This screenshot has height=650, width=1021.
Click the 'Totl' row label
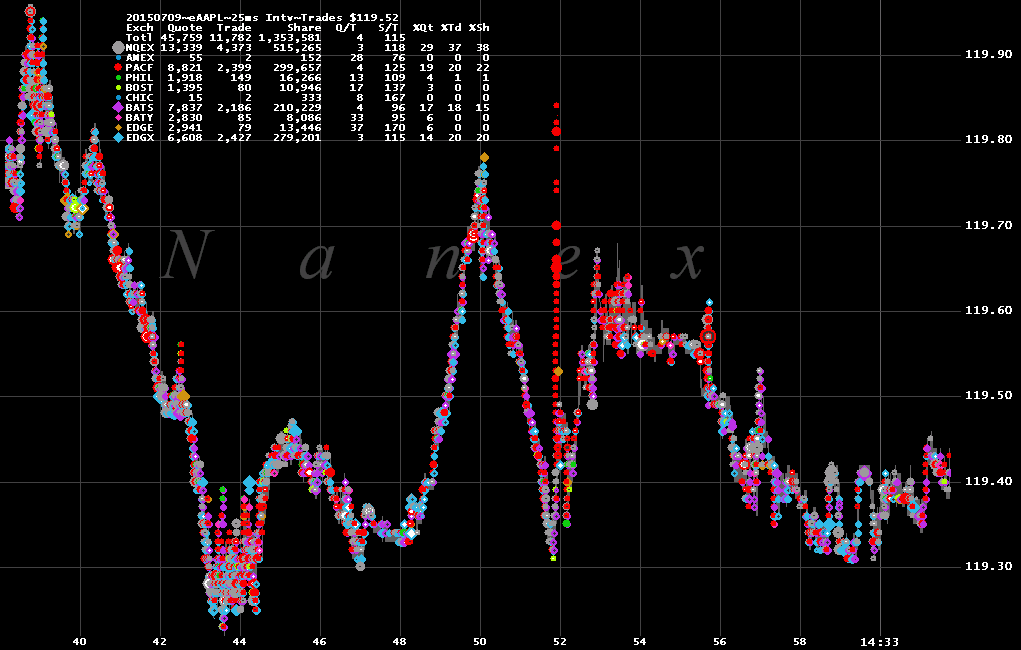(139, 38)
